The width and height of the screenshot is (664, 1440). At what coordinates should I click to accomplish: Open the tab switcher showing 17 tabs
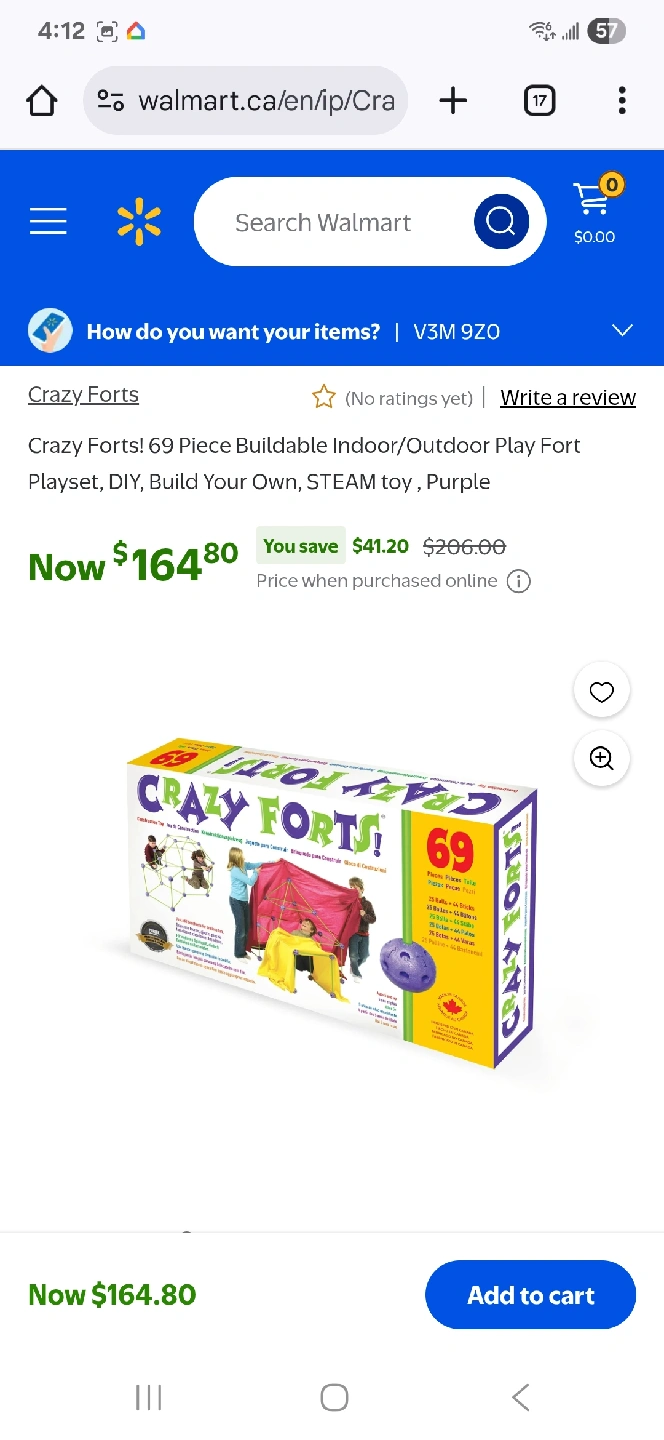pyautogui.click(x=539, y=100)
